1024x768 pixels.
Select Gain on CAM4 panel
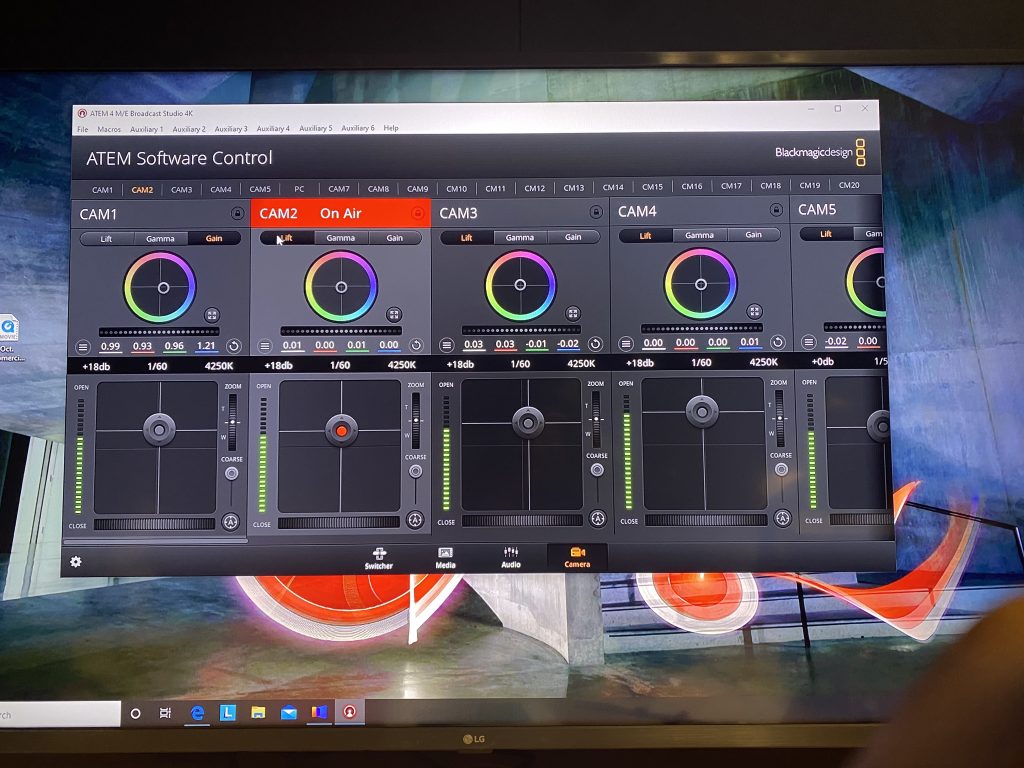tap(753, 235)
